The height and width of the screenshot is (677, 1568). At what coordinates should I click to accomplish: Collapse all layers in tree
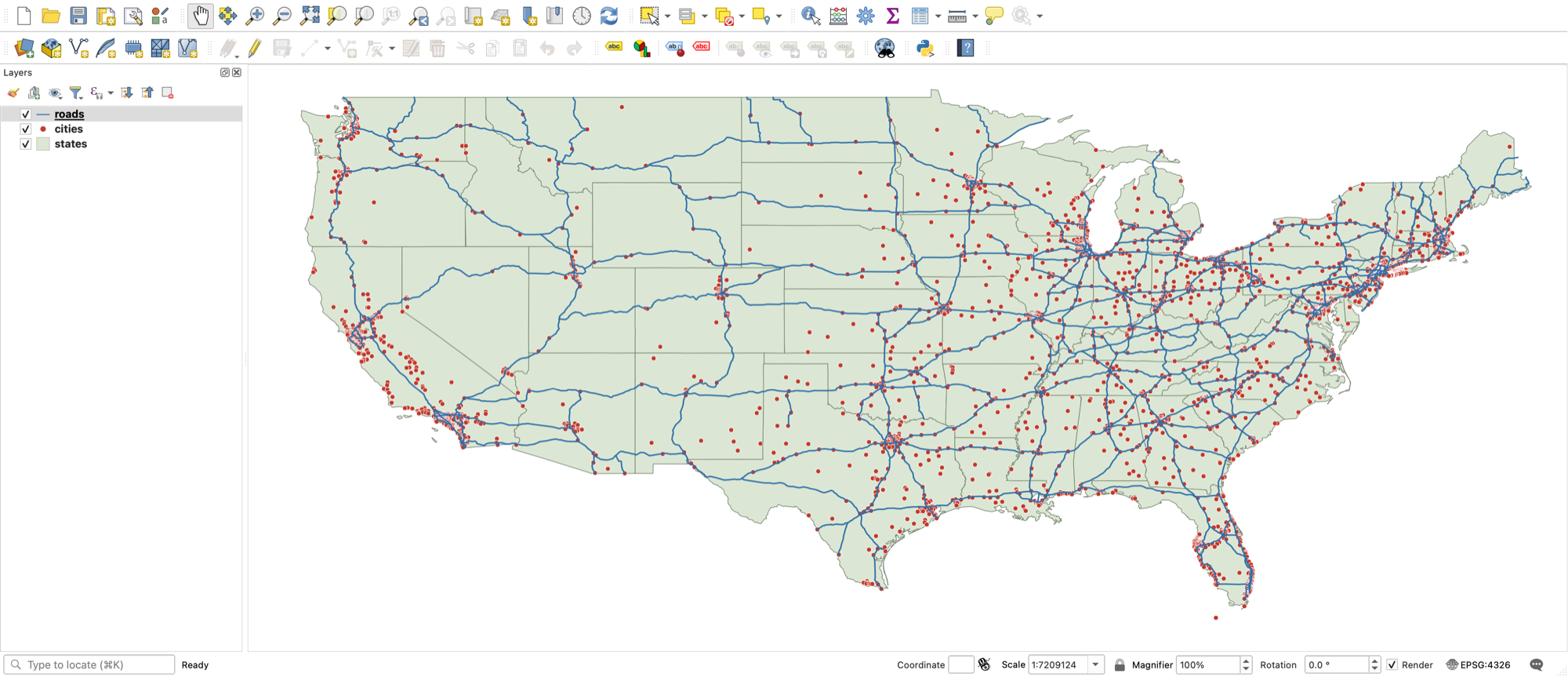coord(147,93)
